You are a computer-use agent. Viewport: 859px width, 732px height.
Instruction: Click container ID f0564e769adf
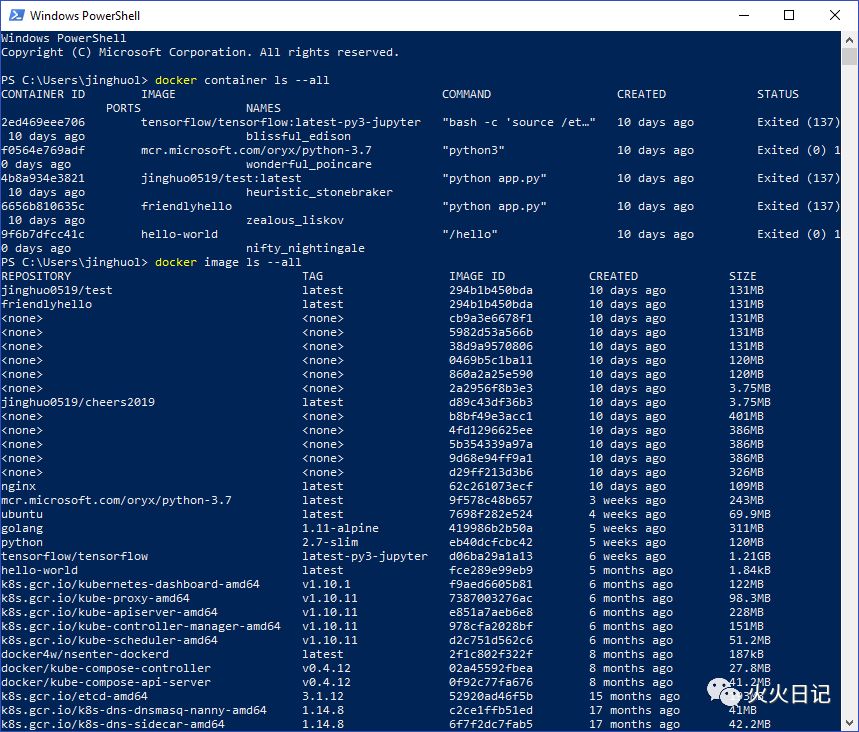coord(43,150)
